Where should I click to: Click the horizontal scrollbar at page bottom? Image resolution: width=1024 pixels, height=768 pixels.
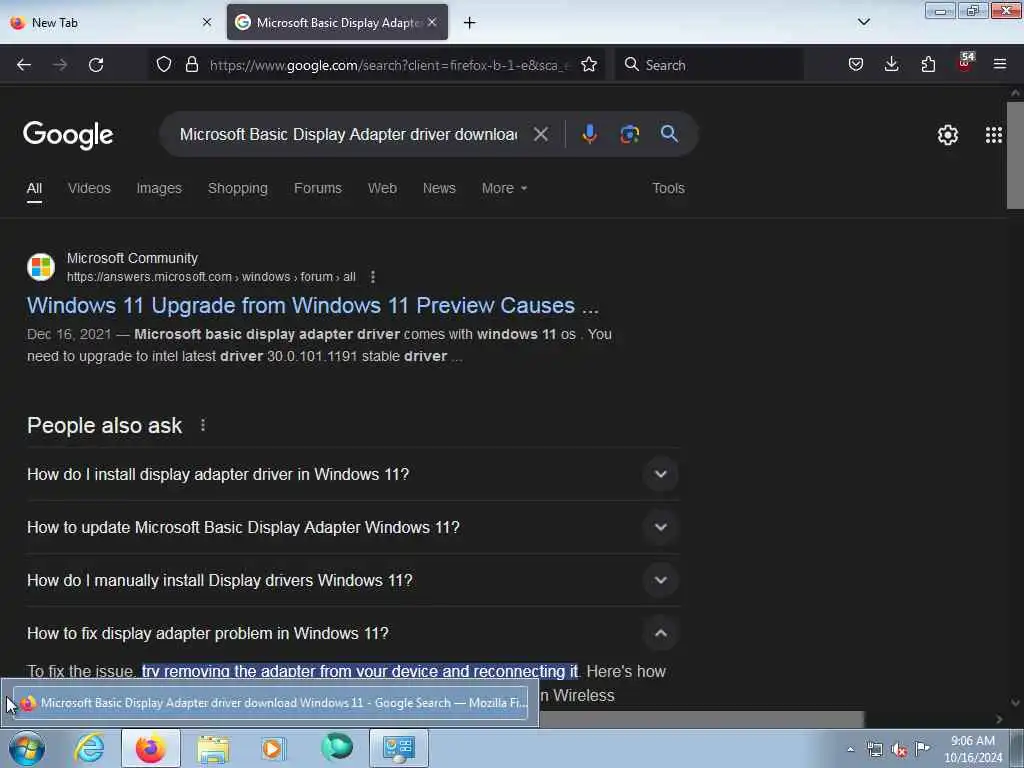[701, 719]
